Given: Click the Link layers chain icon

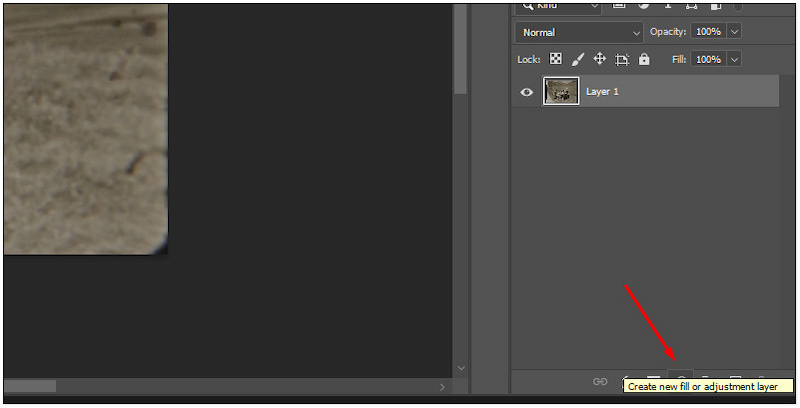Looking at the screenshot, I should (600, 381).
